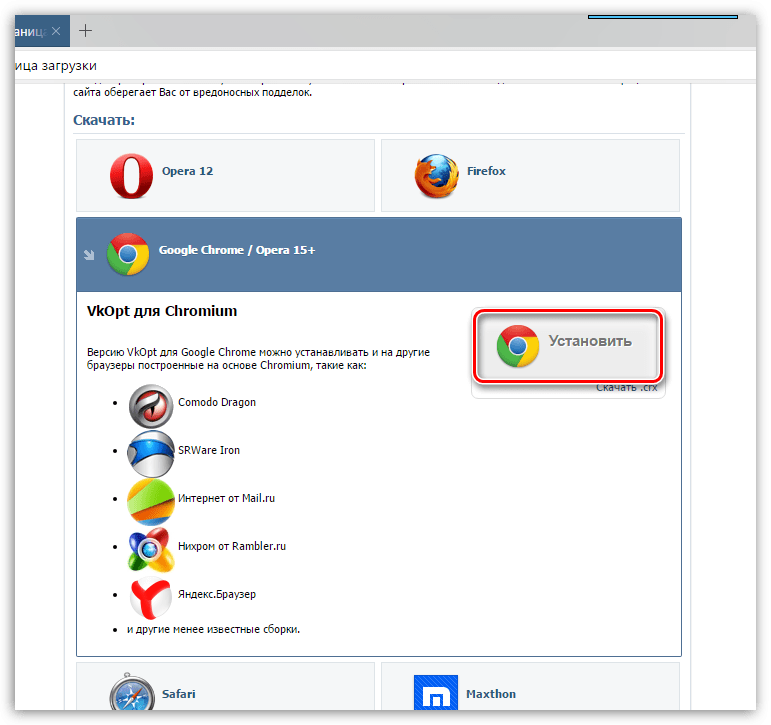771x725 pixels.
Task: Open the Firefox download link
Action: click(486, 171)
